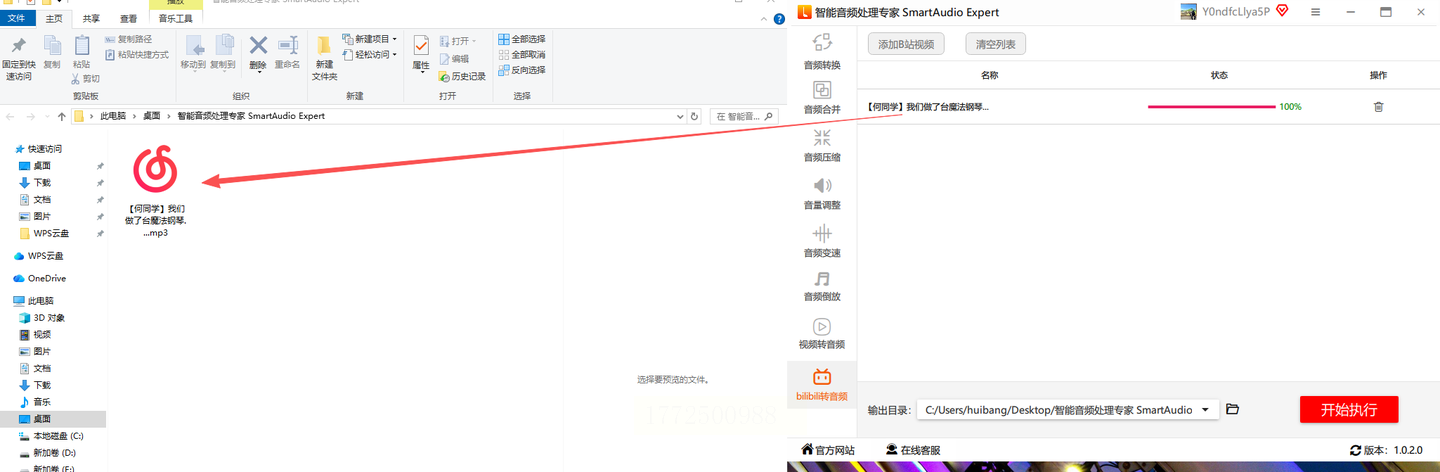The height and width of the screenshot is (472, 1440).
Task: Click 桌面 in the address breadcrumb
Action: tap(152, 116)
